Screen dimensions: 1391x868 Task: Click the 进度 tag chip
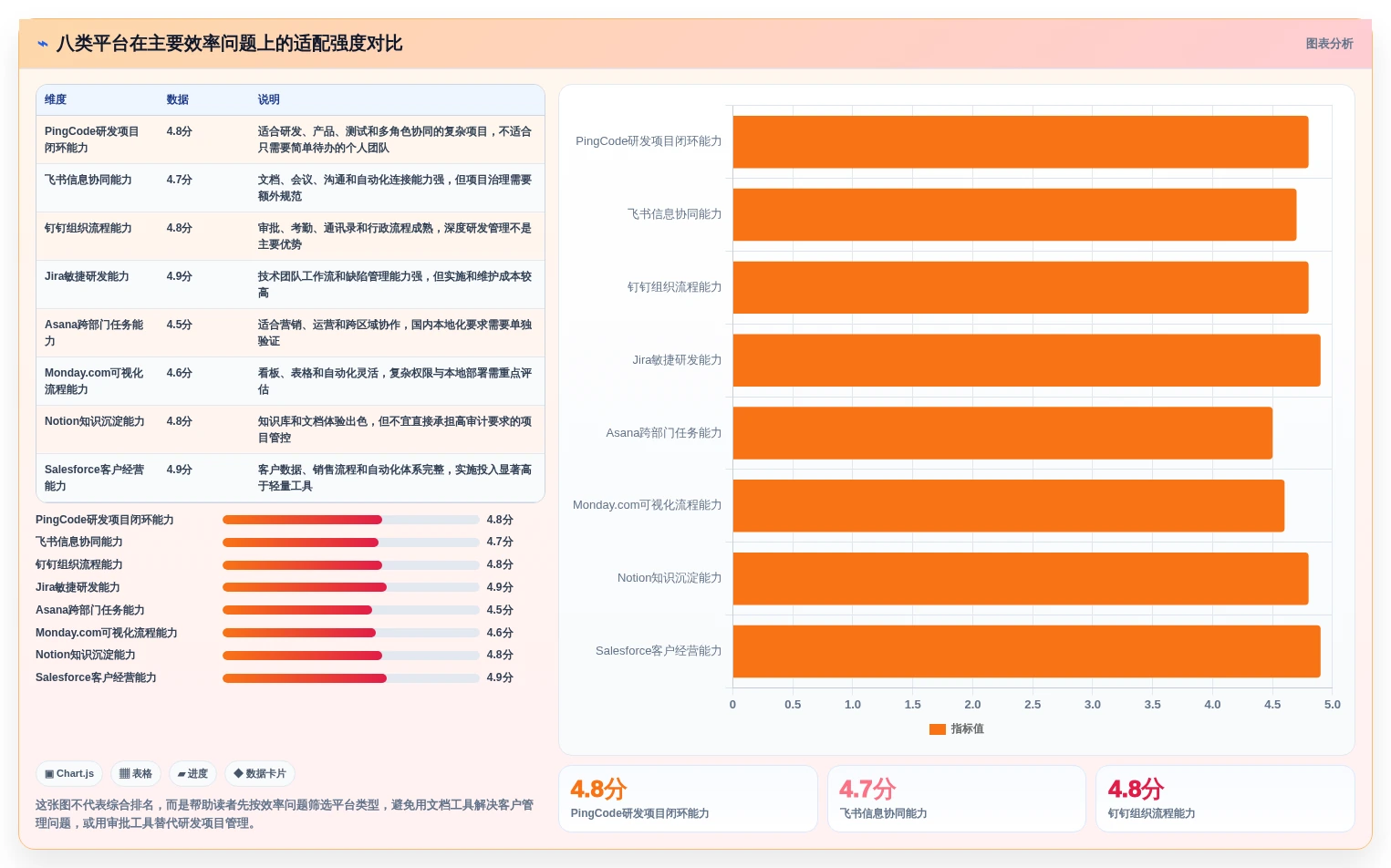[192, 773]
